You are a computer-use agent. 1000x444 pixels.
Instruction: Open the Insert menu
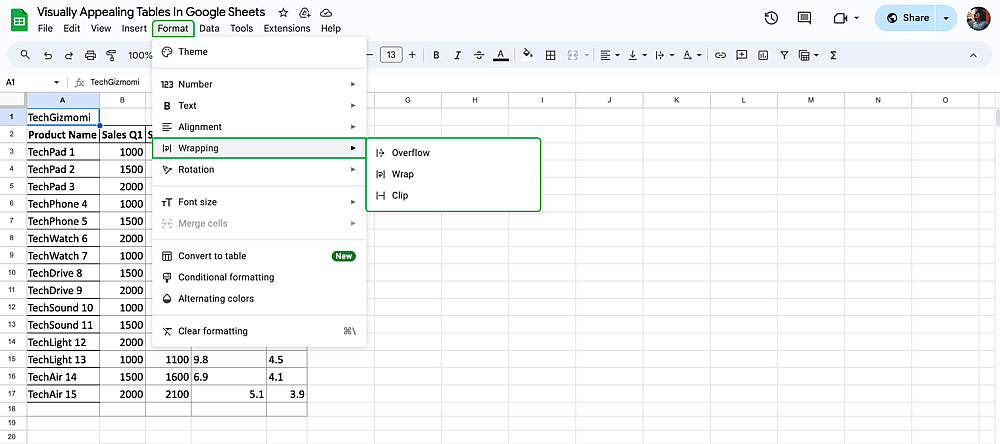click(x=134, y=28)
